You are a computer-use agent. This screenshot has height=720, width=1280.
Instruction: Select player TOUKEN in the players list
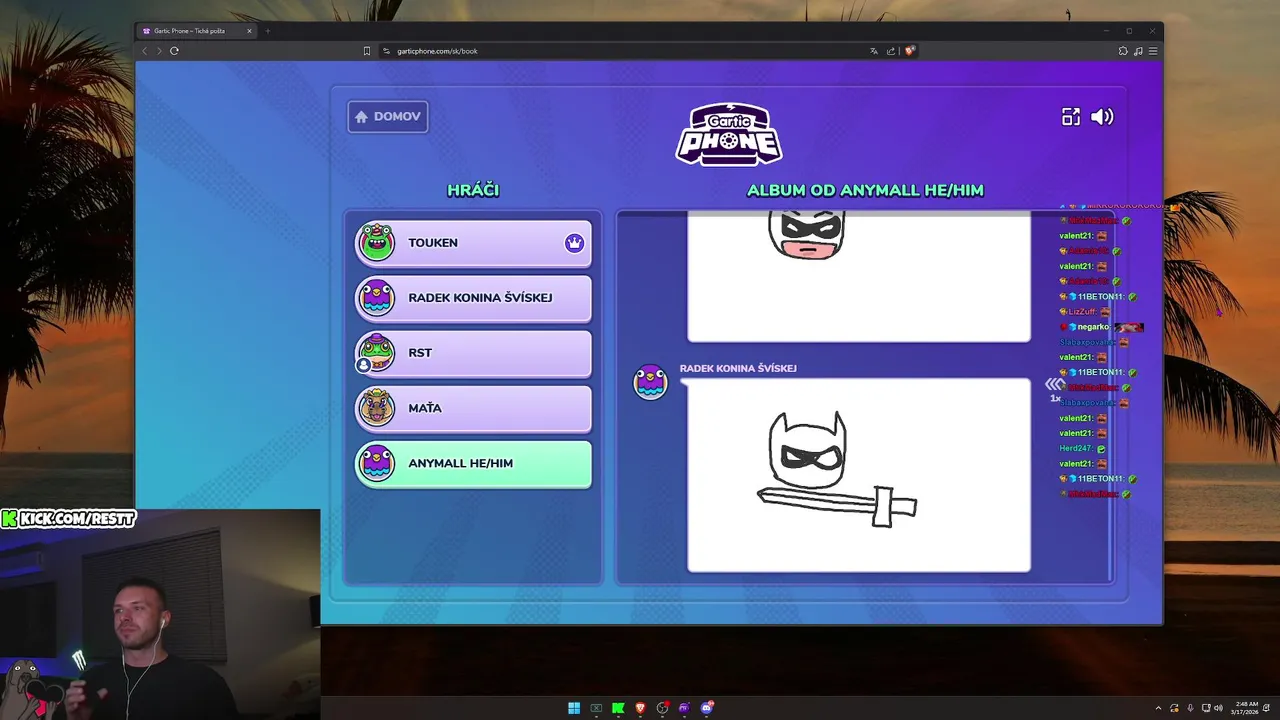[473, 243]
